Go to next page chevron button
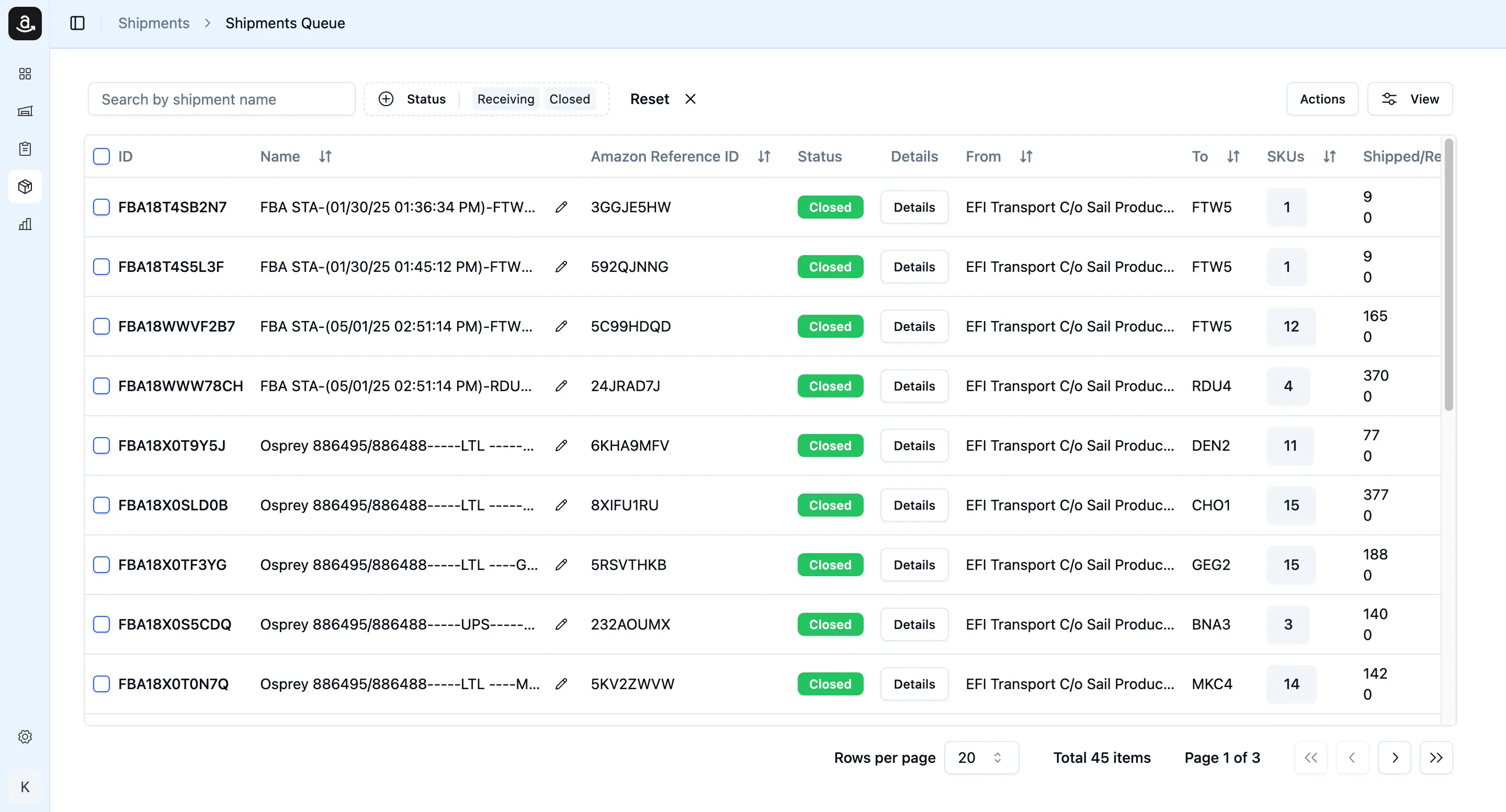 pyautogui.click(x=1395, y=758)
